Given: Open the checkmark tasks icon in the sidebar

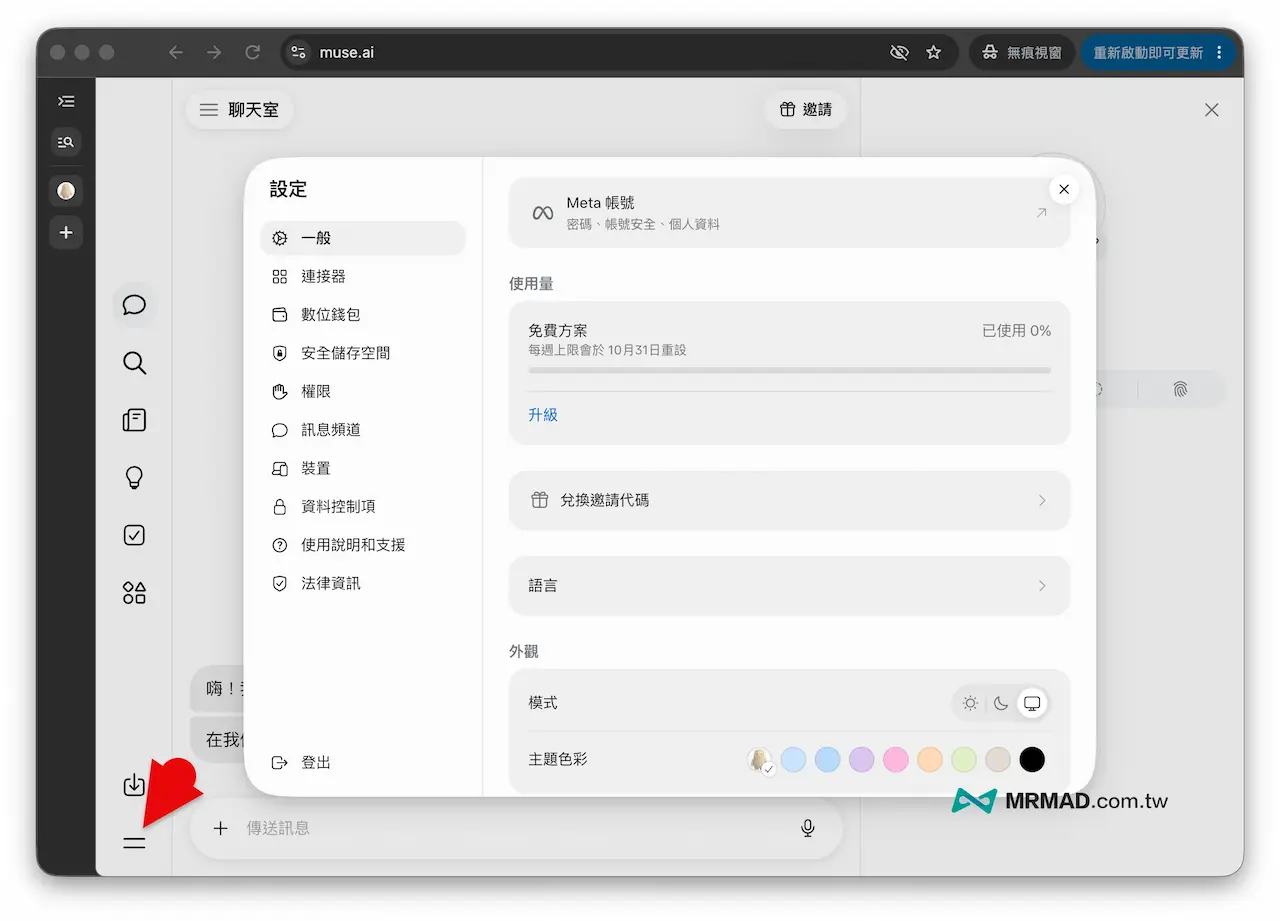Looking at the screenshot, I should (x=134, y=535).
